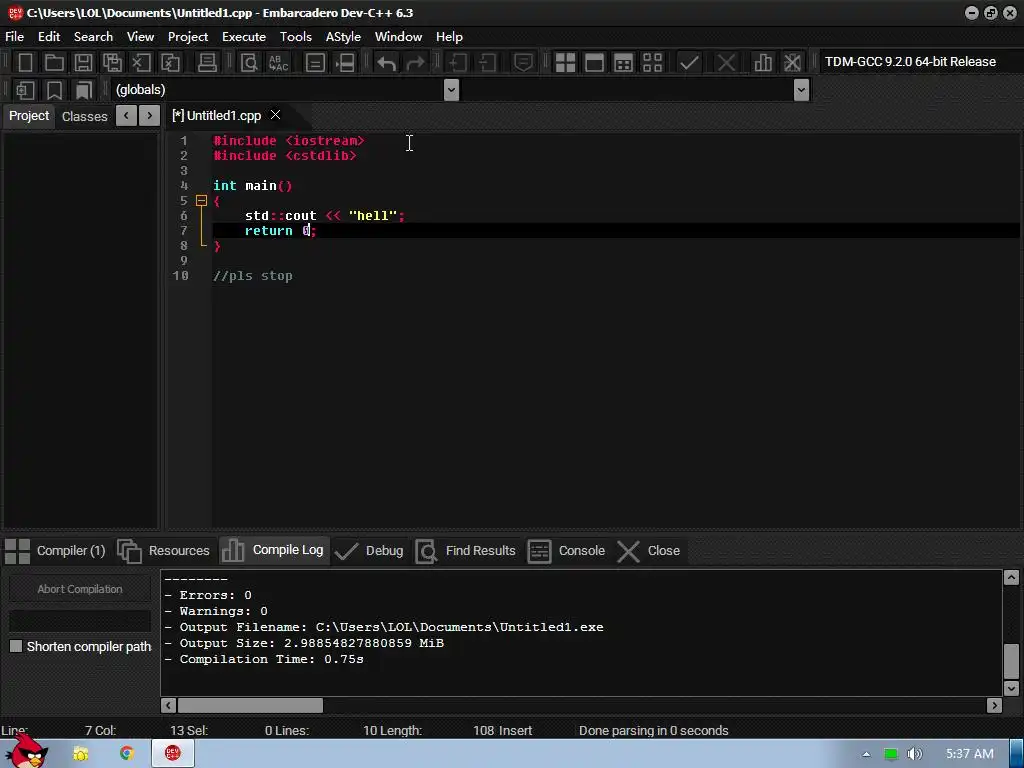Open Chrome from the taskbar
Viewport: 1024px width, 768px height.
[127, 754]
